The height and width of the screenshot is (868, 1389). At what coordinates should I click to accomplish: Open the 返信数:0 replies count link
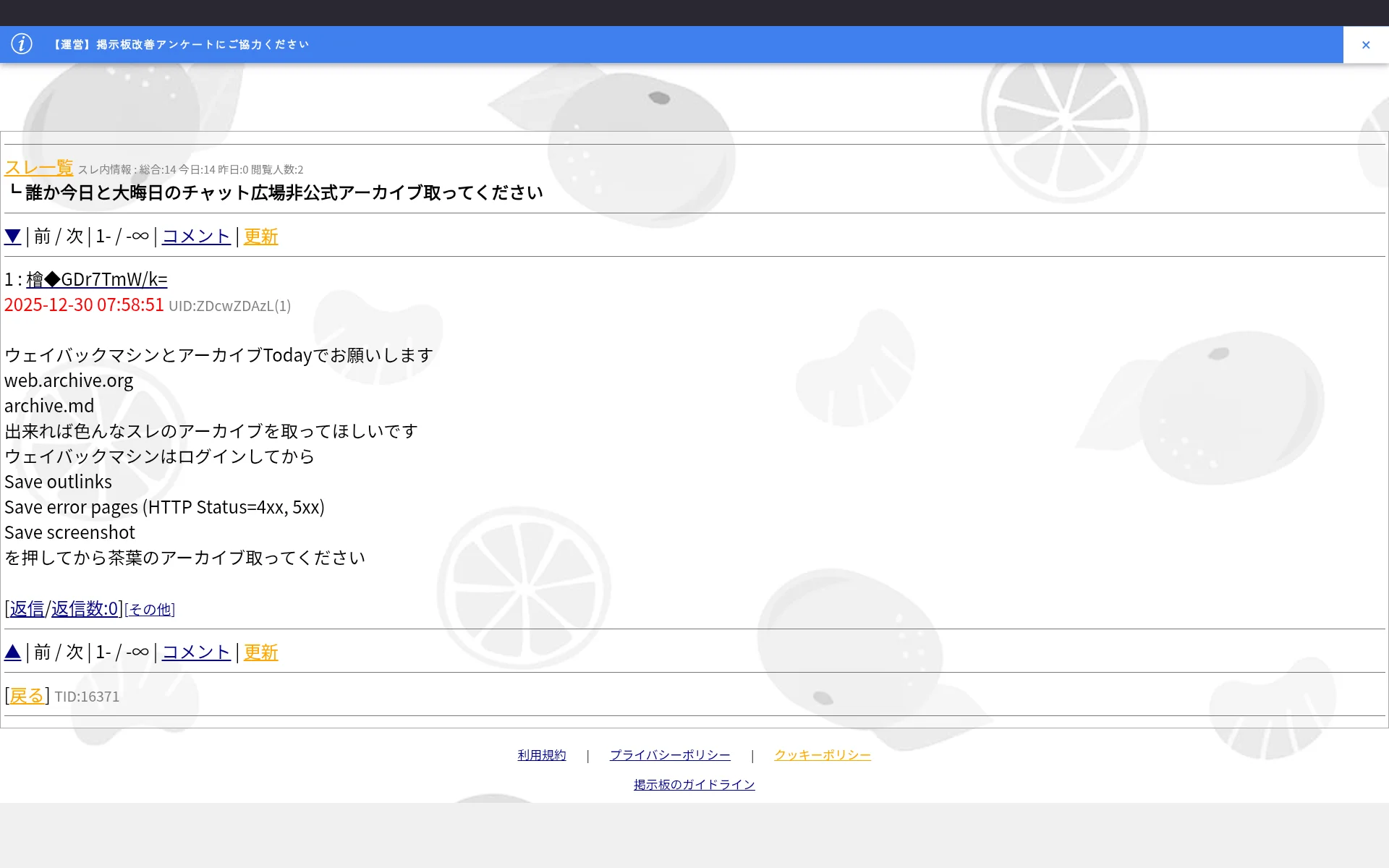tap(84, 609)
